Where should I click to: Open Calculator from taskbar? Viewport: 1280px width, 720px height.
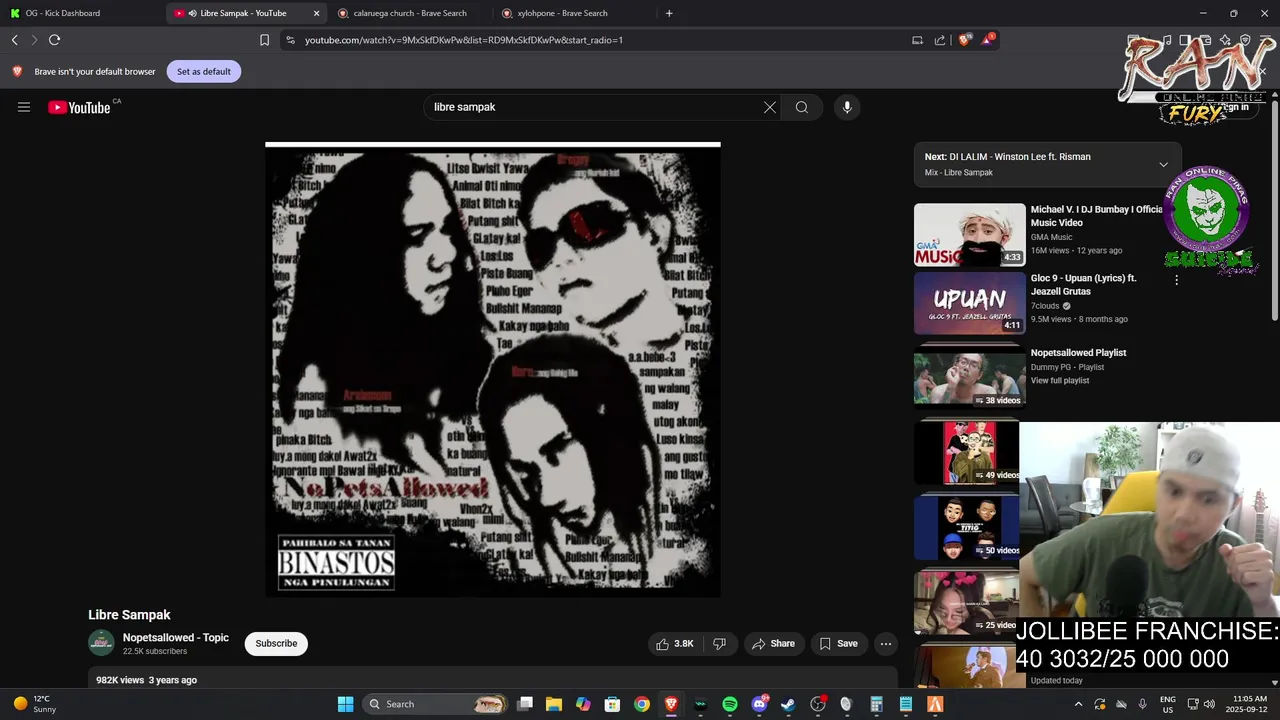point(876,704)
